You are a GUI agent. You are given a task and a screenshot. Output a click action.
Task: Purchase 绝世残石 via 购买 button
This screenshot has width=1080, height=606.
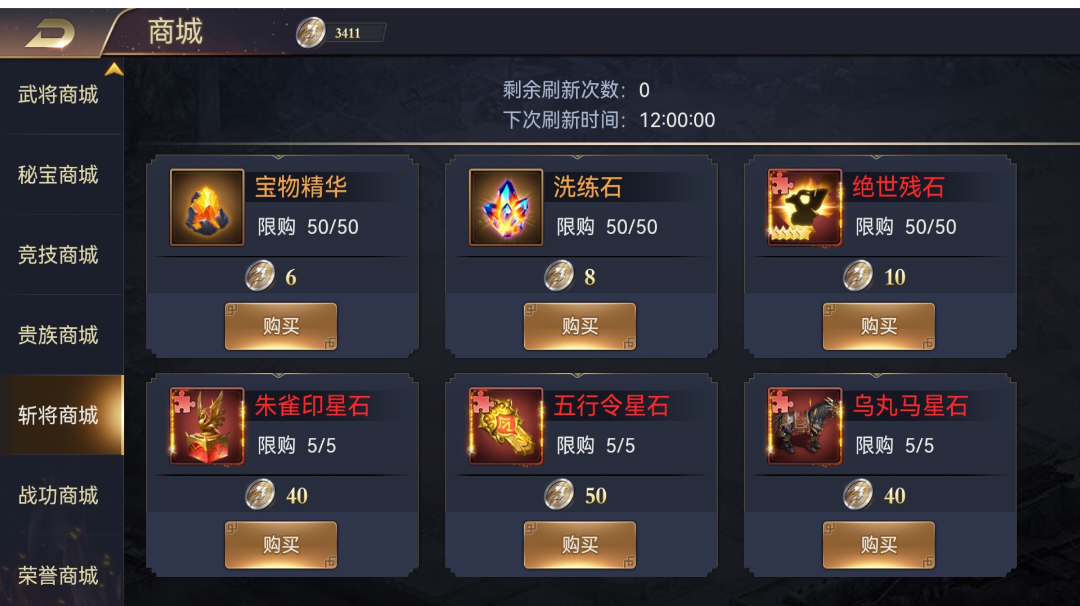pyautogui.click(x=879, y=326)
